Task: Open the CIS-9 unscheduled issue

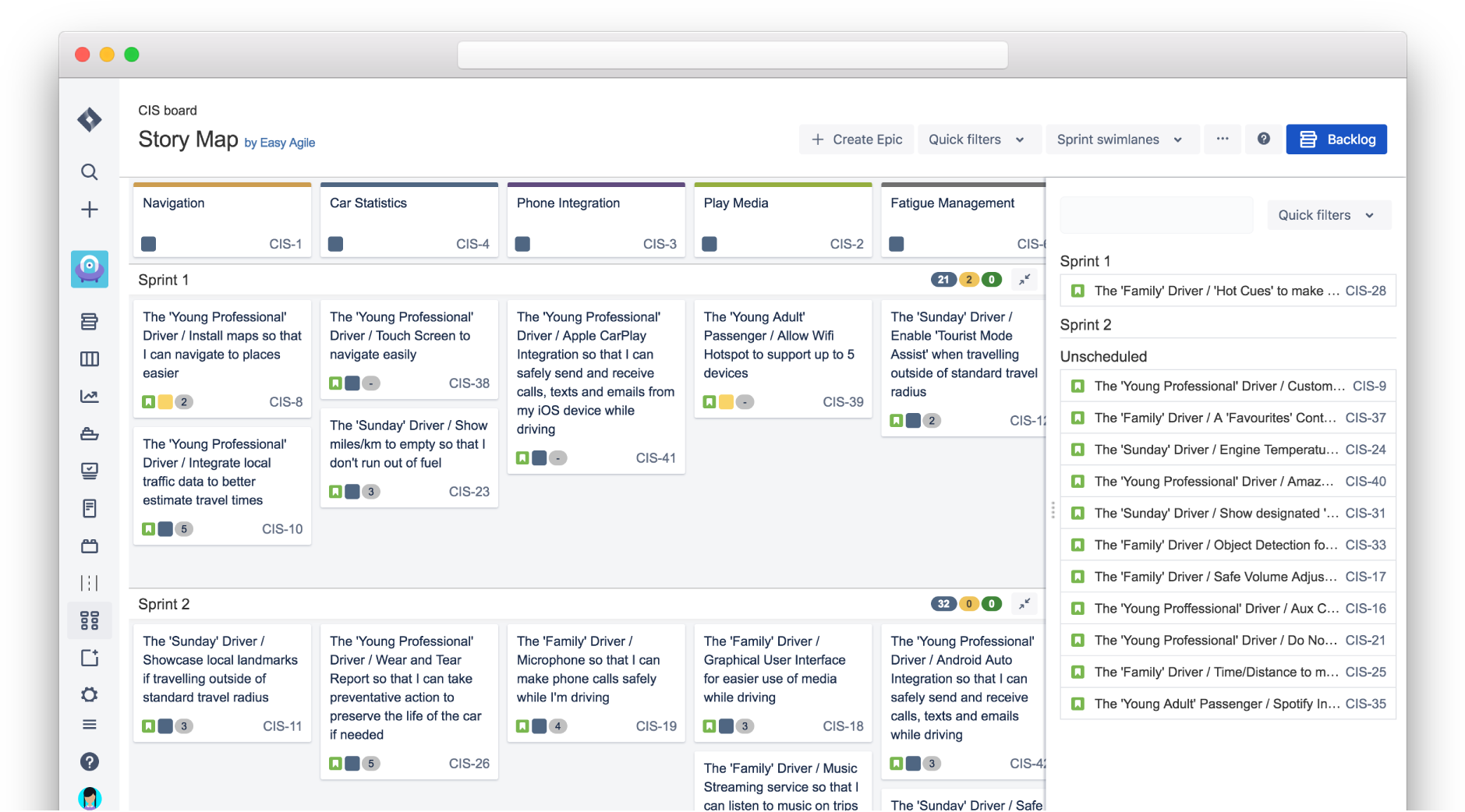Action: point(1228,386)
